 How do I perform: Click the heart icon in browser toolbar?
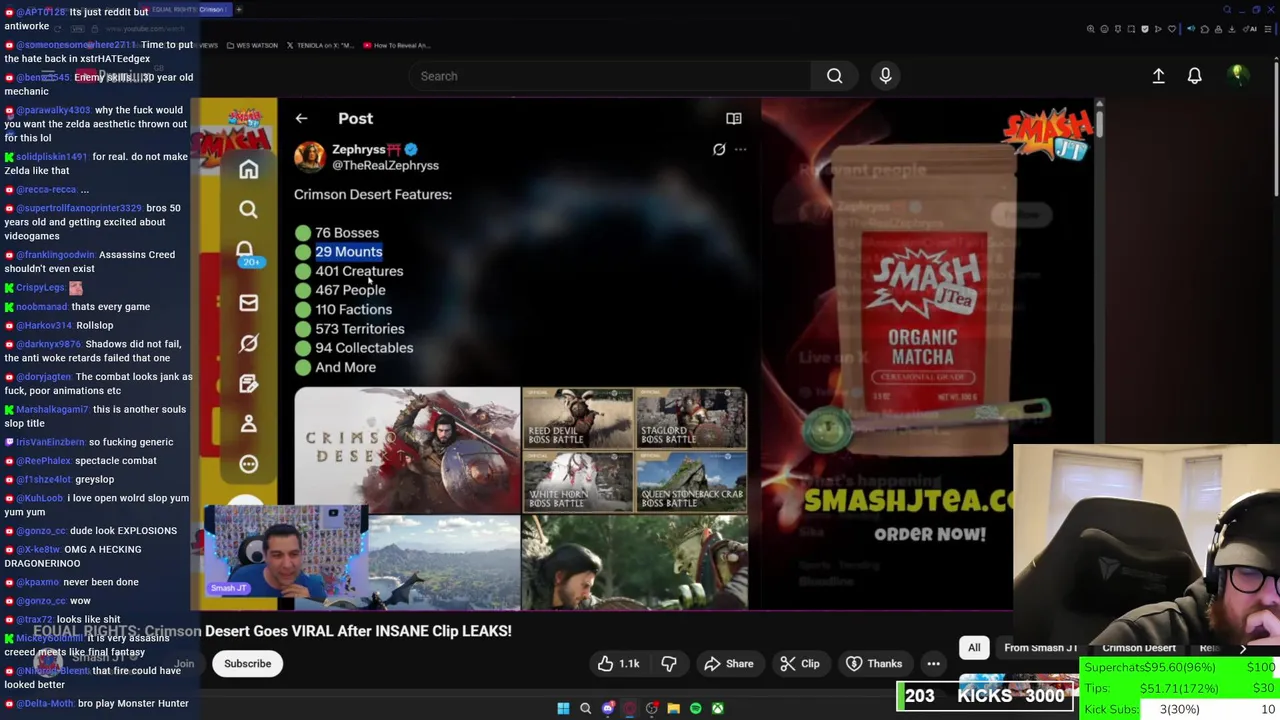[1172, 29]
